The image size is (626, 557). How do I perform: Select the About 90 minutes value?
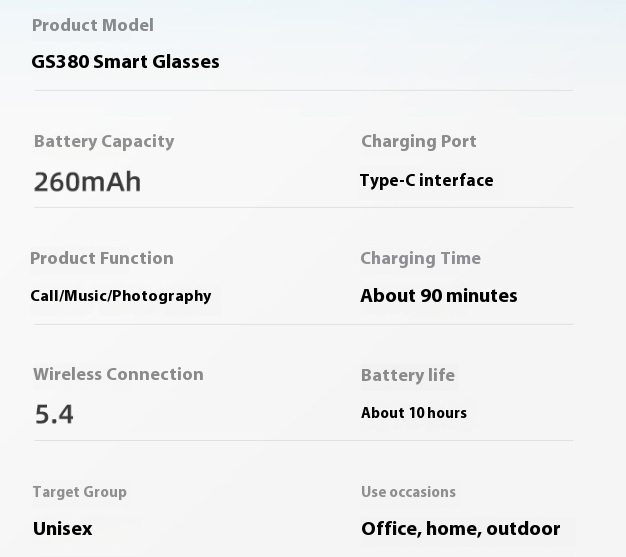(439, 296)
